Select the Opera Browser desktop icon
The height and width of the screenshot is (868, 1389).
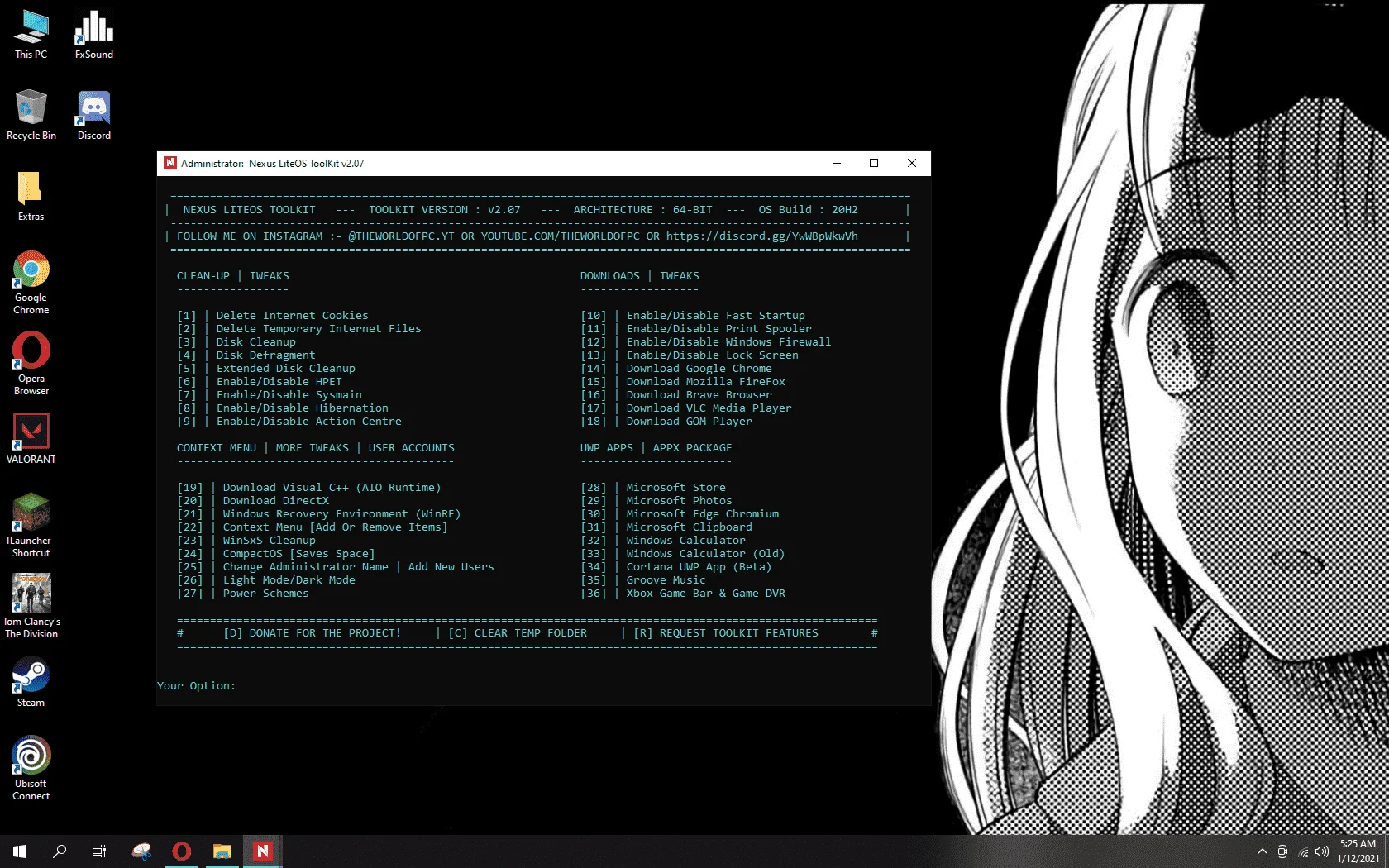click(31, 364)
